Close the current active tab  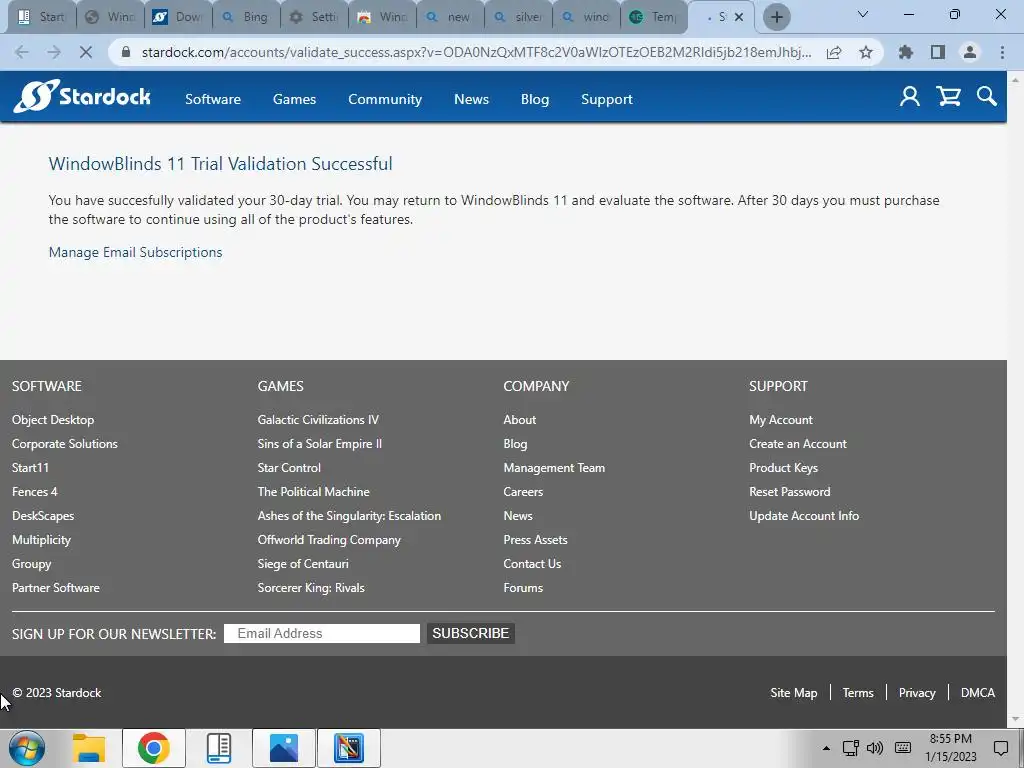739,17
